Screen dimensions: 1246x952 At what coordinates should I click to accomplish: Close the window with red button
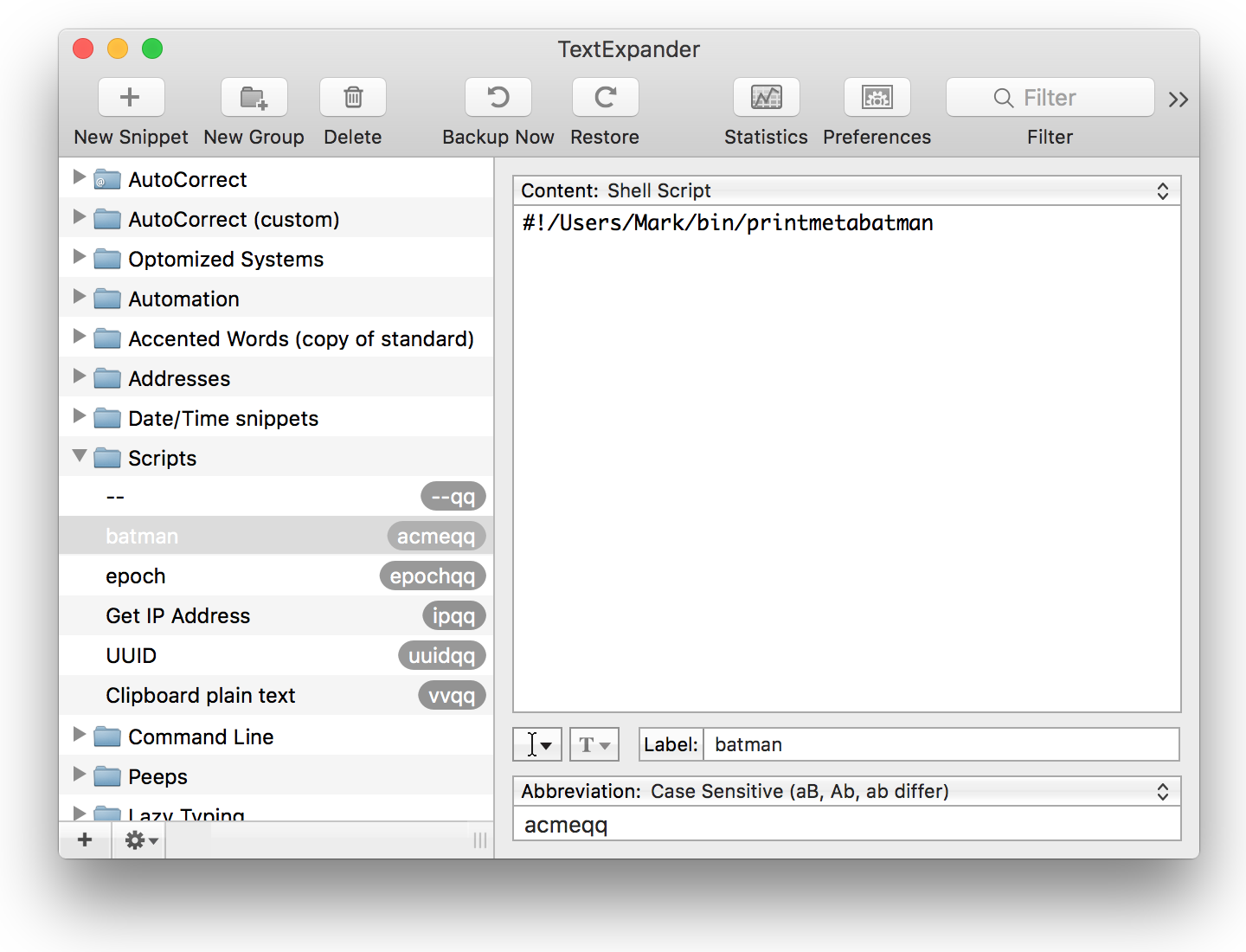click(x=83, y=48)
